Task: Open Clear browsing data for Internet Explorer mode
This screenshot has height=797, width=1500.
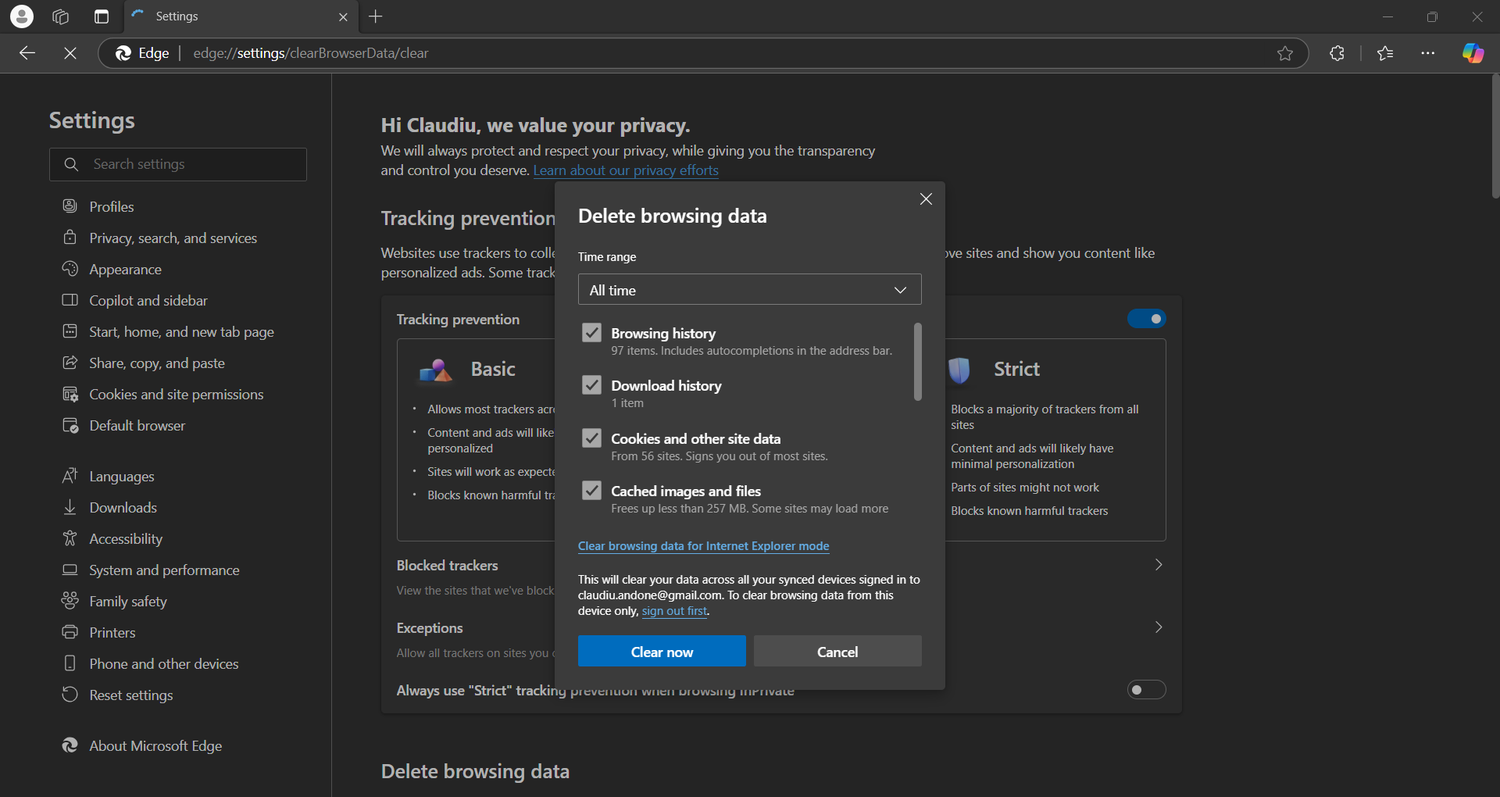Action: [704, 546]
